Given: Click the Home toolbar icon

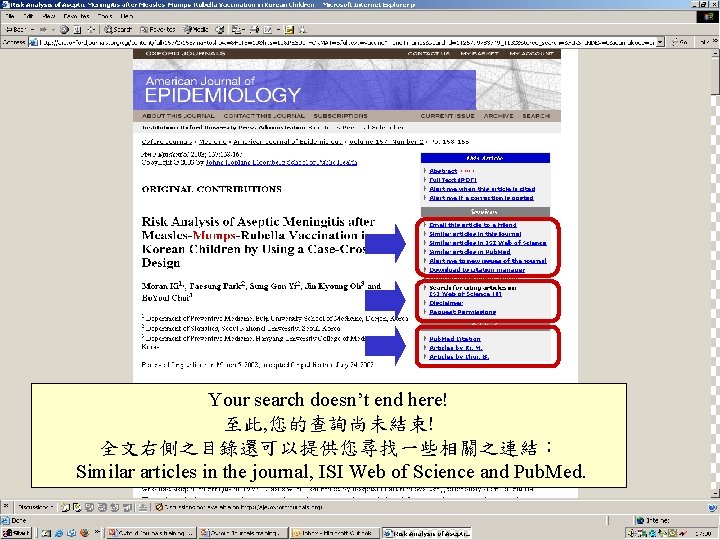Looking at the screenshot, I should tap(91, 29).
